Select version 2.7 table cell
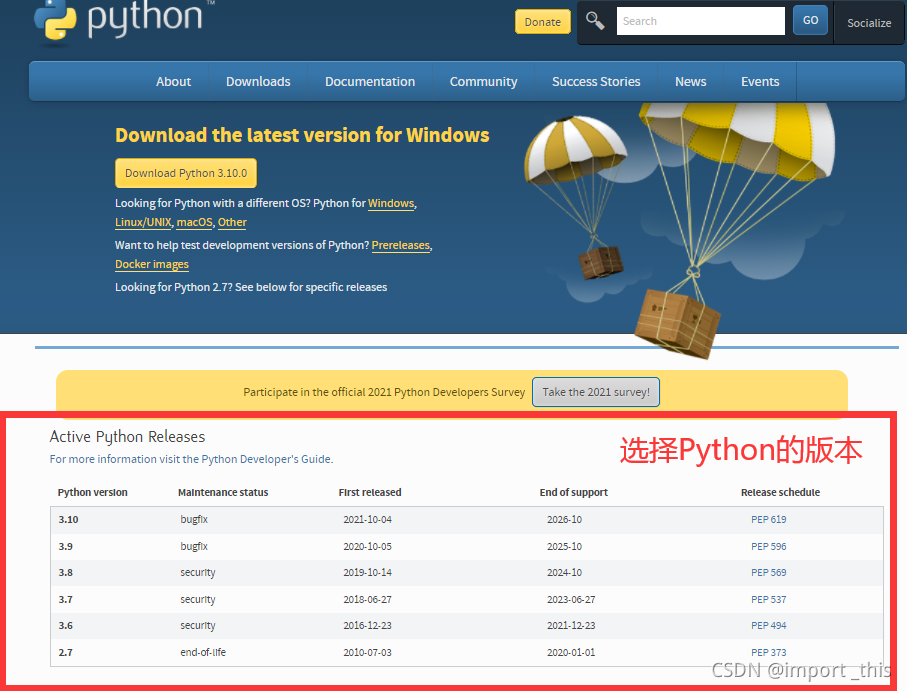 [x=65, y=652]
